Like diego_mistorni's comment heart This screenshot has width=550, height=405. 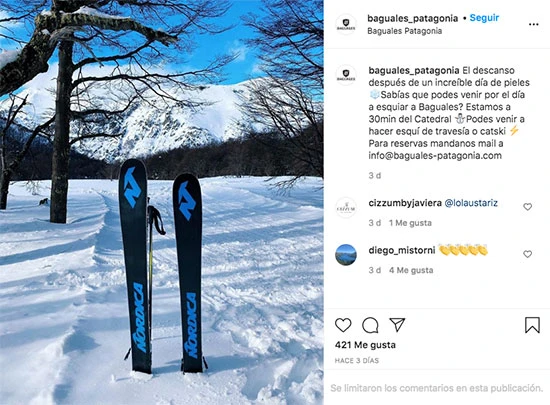pyautogui.click(x=528, y=254)
